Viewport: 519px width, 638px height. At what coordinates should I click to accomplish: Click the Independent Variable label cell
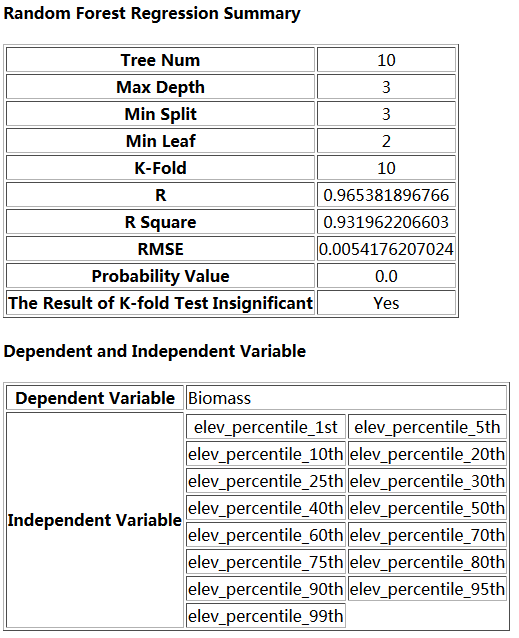point(95,520)
